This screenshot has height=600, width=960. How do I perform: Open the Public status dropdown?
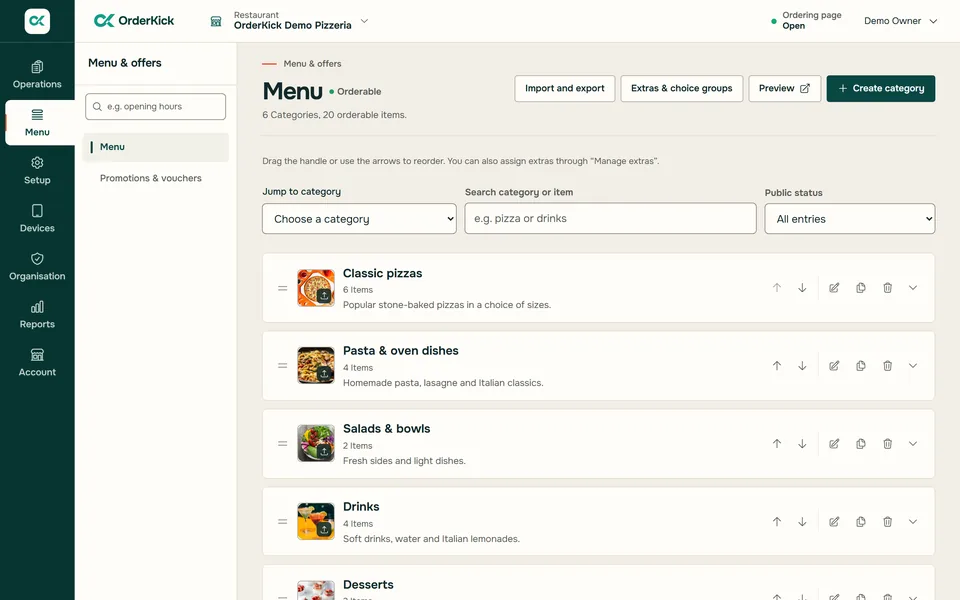850,219
